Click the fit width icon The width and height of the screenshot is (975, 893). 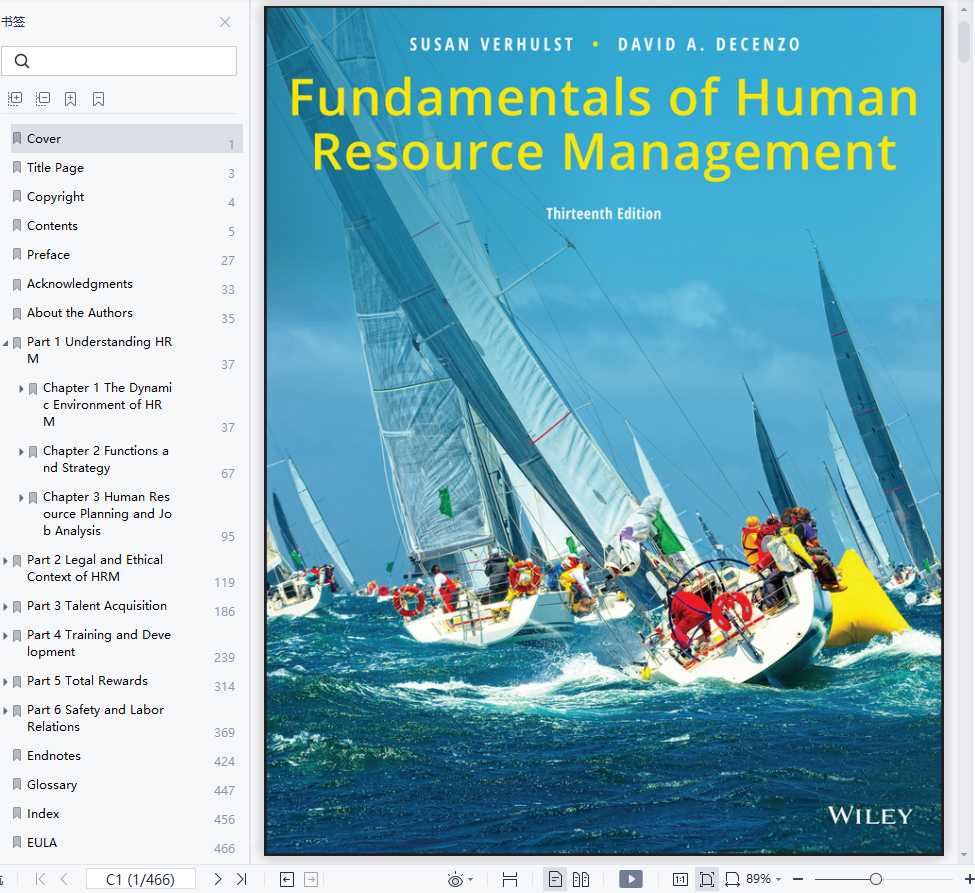point(732,879)
